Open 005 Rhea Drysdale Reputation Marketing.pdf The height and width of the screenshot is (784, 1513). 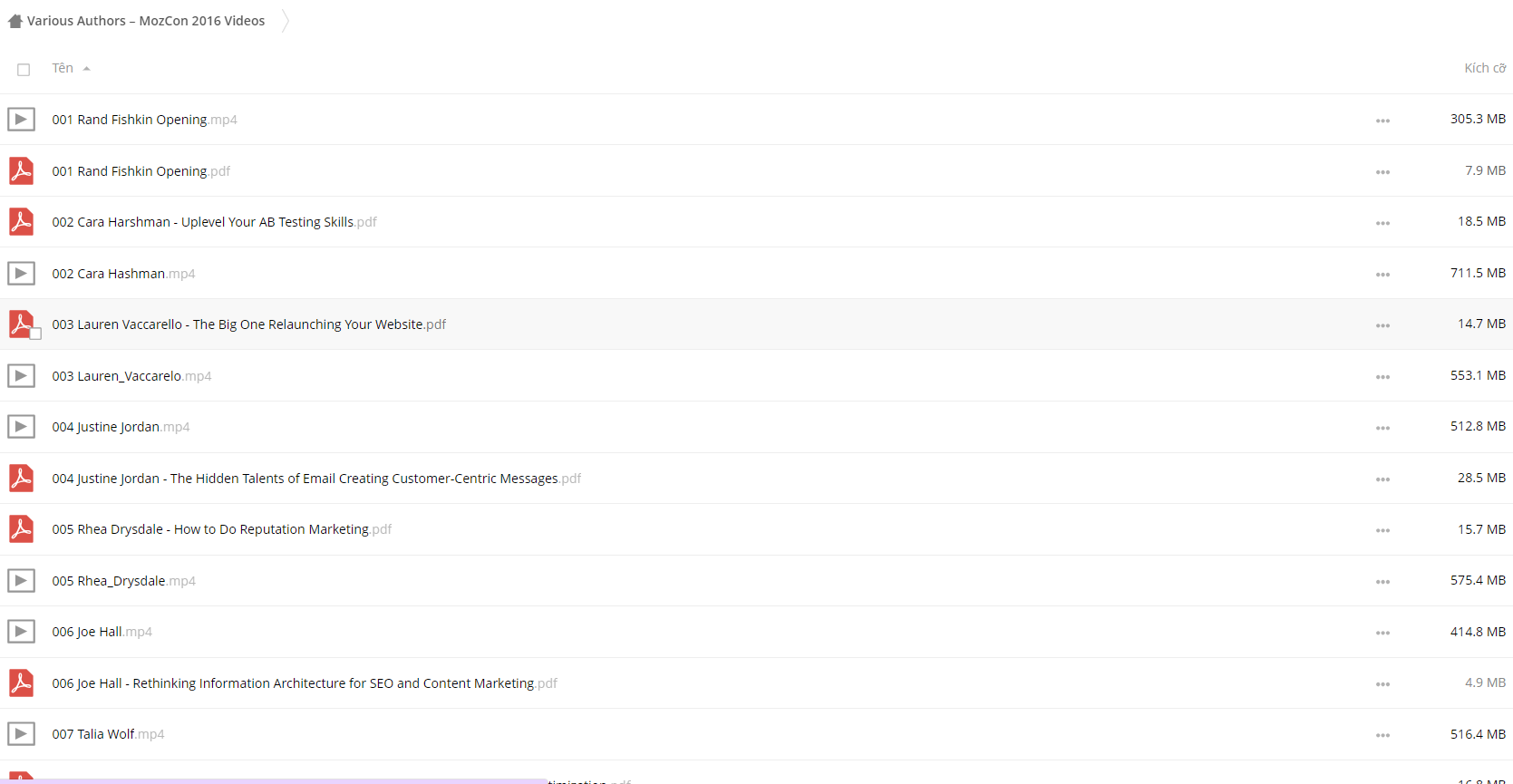[x=221, y=529]
